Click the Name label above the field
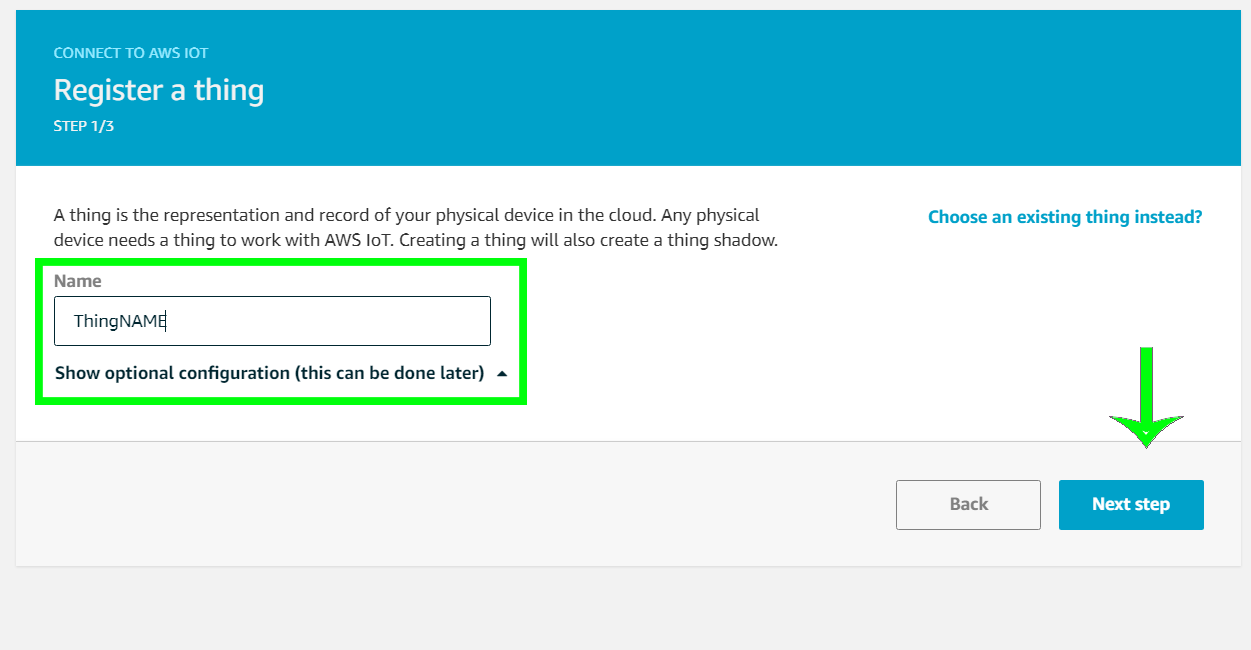Screen dimensions: 1251x650 pos(78,281)
